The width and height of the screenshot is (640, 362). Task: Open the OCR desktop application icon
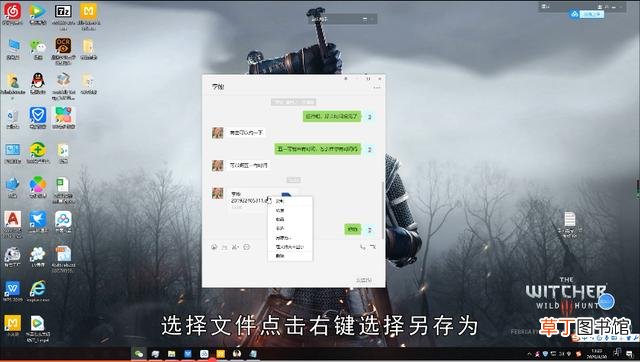tap(63, 51)
